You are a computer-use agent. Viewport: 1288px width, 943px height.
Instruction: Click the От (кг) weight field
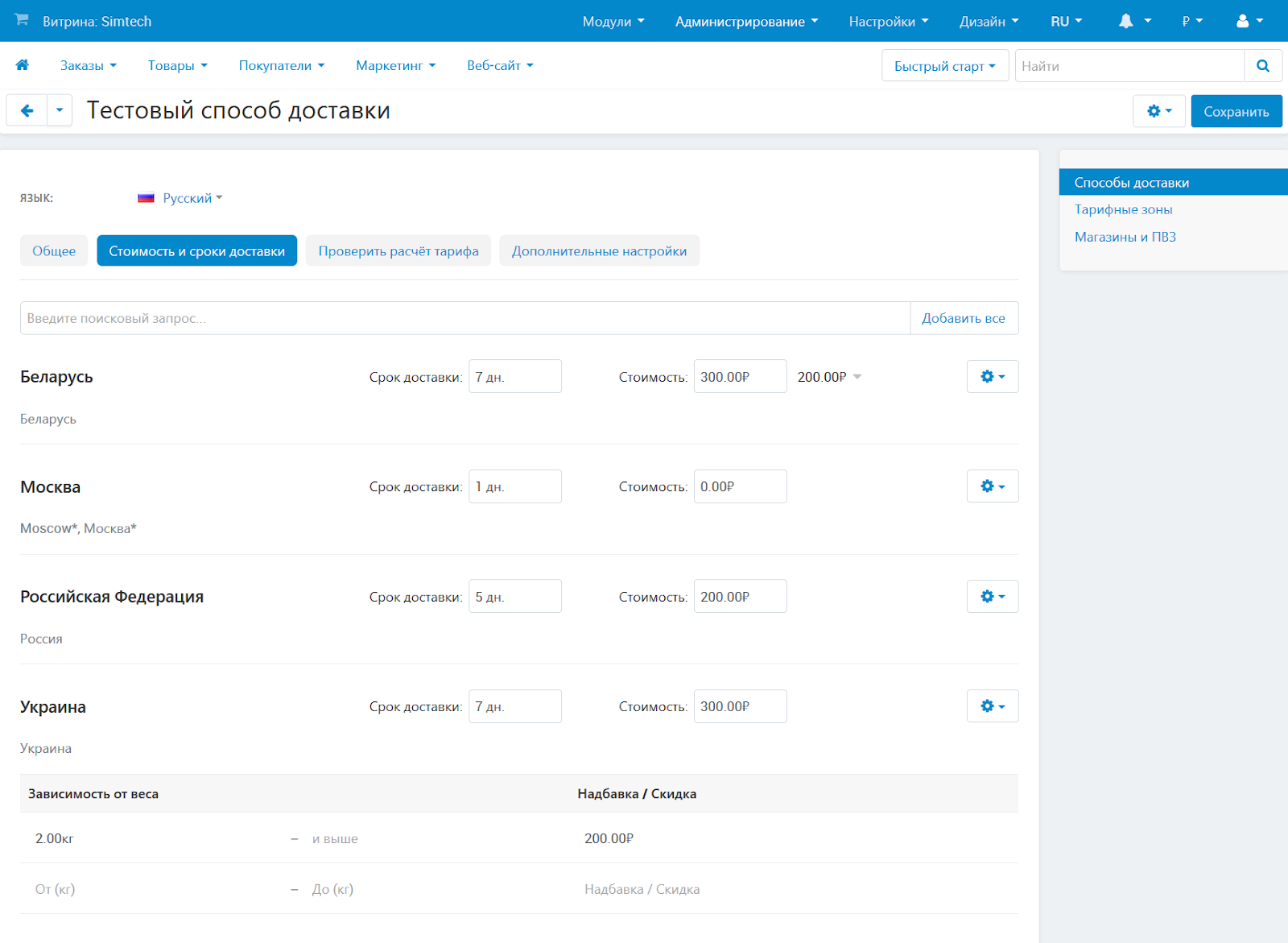click(x=55, y=889)
